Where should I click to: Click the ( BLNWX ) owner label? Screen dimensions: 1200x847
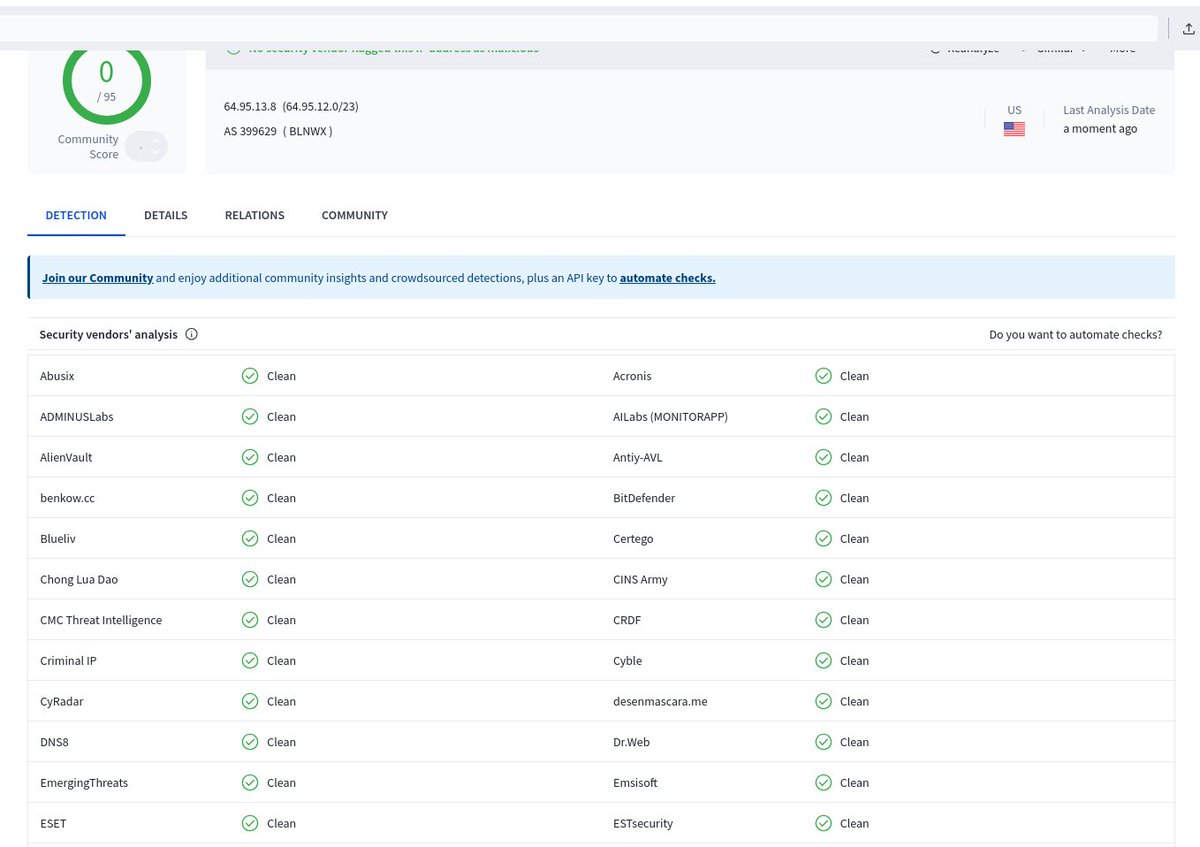pyautogui.click(x=308, y=131)
